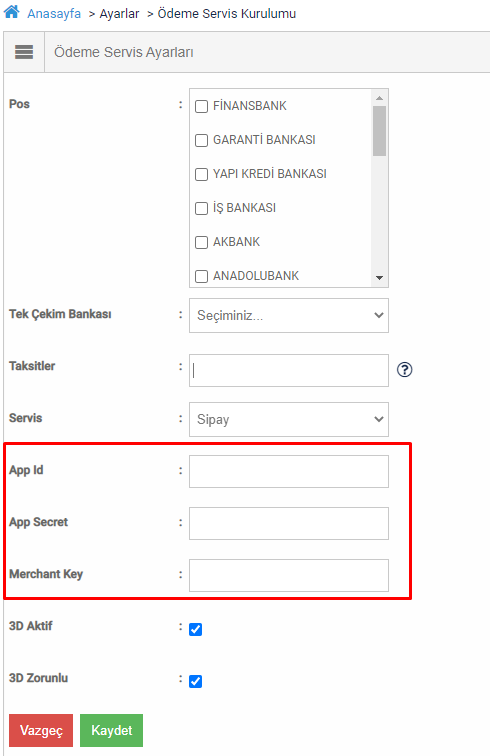Open the Tek Çekim Bankası dropdown

288,315
